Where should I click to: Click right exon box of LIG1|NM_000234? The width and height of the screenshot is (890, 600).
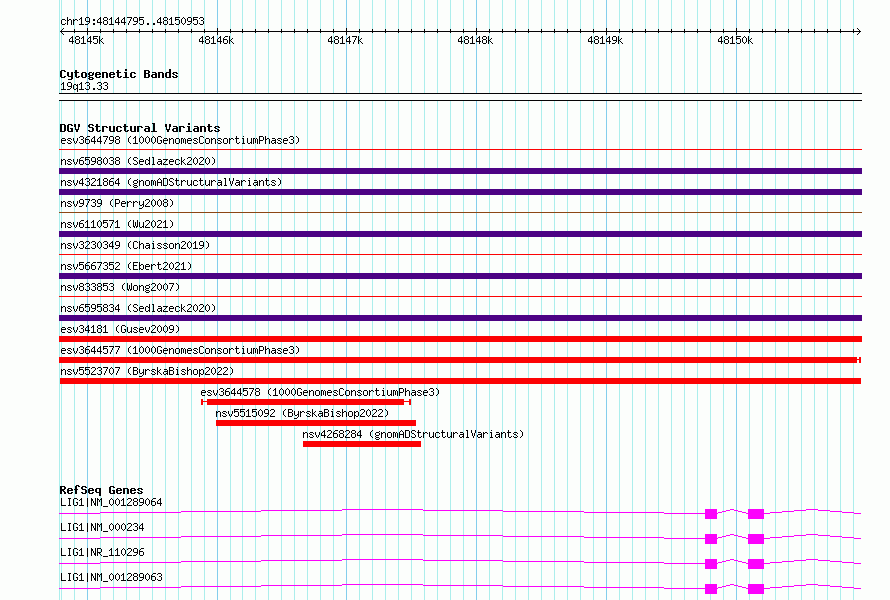[755, 539]
